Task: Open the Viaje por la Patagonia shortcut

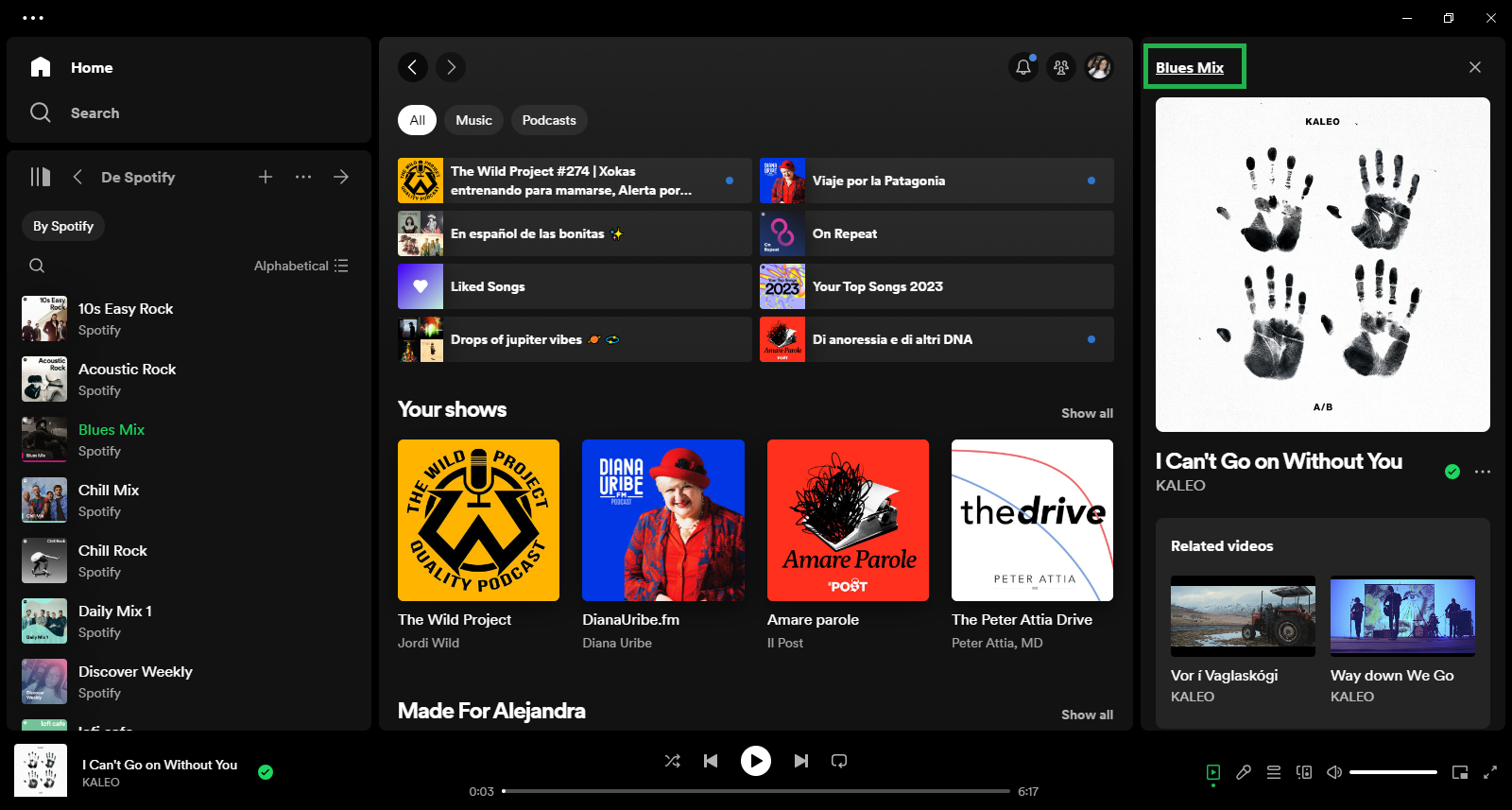Action: tap(936, 181)
